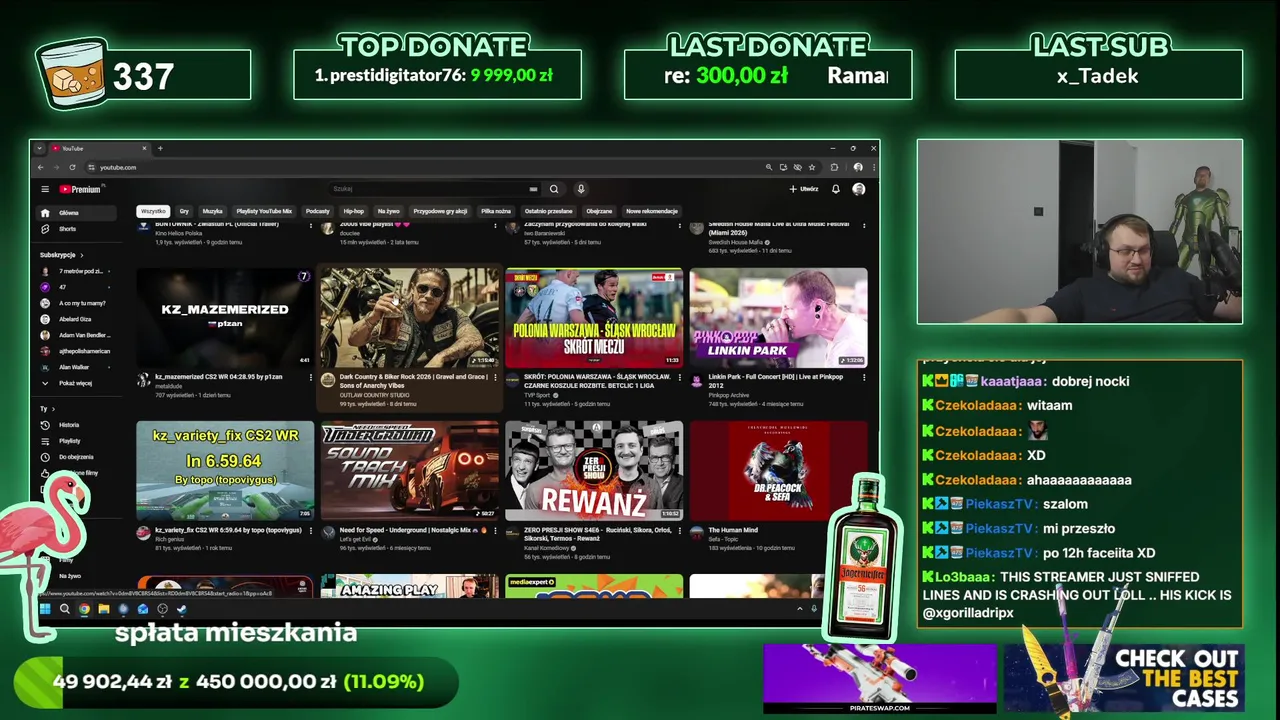The height and width of the screenshot is (720, 1280).
Task: Open the 7 metrów pod zi... subscription
Action: click(75, 271)
